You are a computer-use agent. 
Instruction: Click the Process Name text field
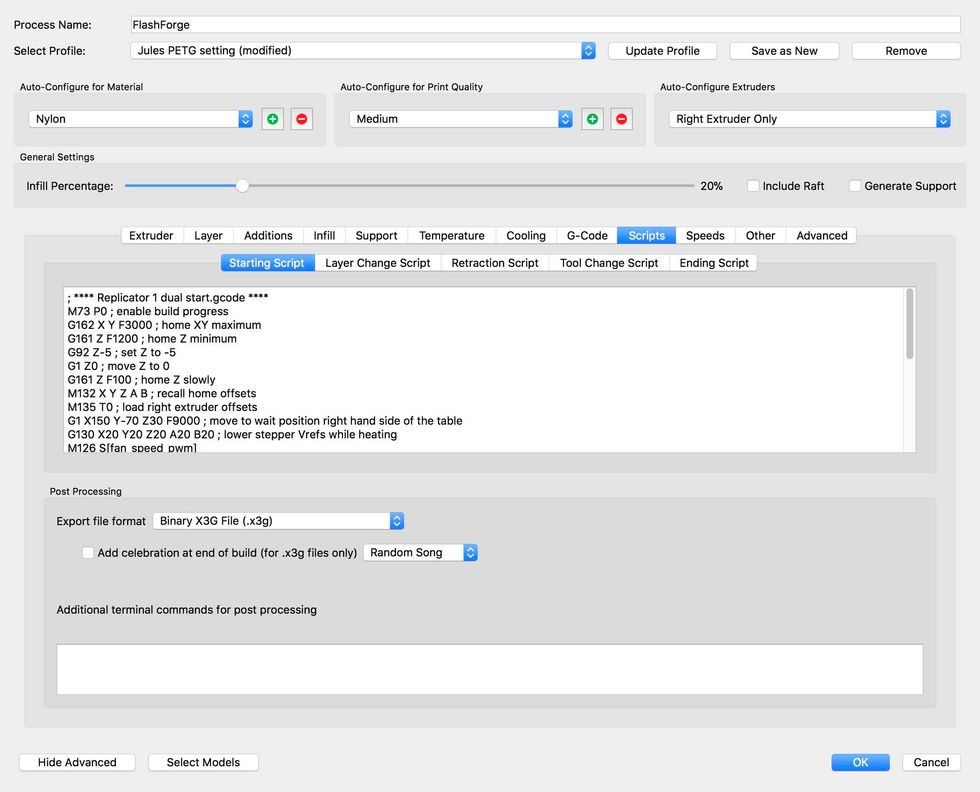545,24
